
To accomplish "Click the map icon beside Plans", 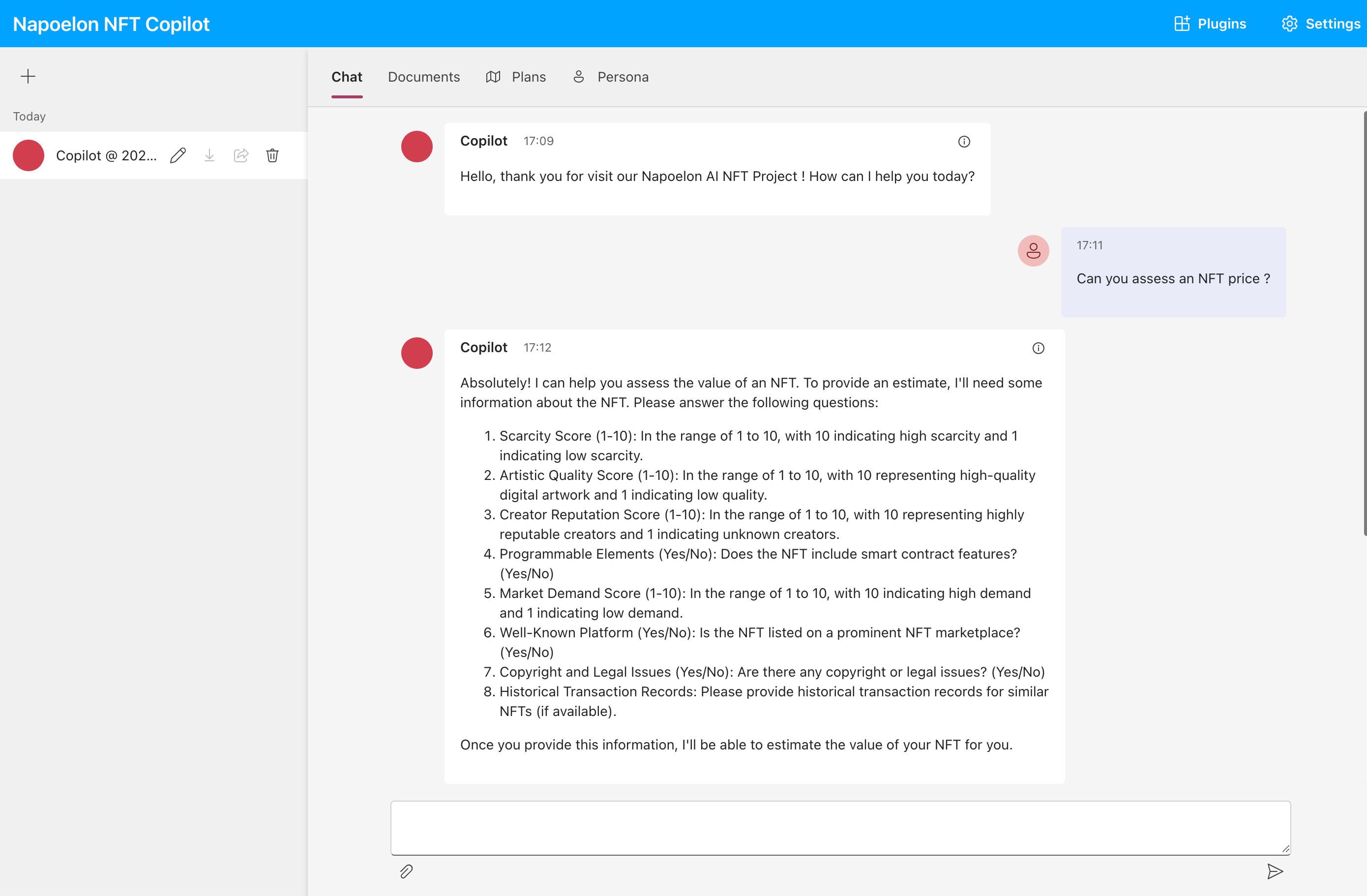I will coord(493,77).
